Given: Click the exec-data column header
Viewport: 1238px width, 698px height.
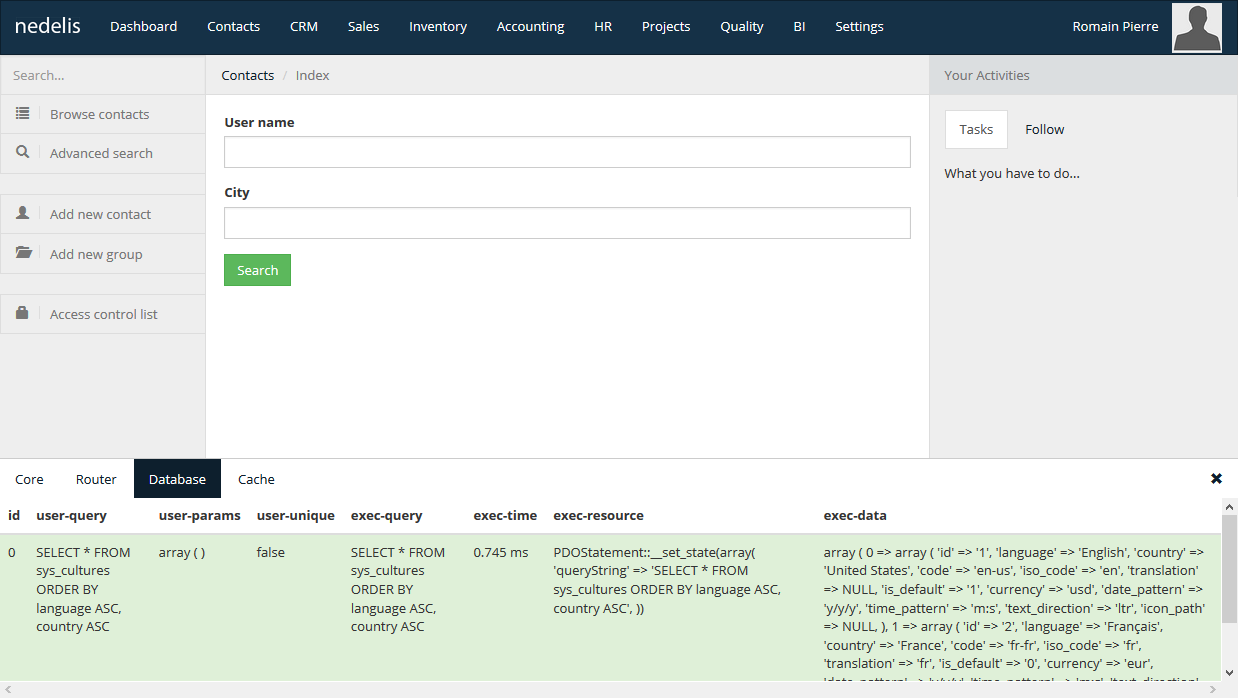Looking at the screenshot, I should tap(855, 516).
